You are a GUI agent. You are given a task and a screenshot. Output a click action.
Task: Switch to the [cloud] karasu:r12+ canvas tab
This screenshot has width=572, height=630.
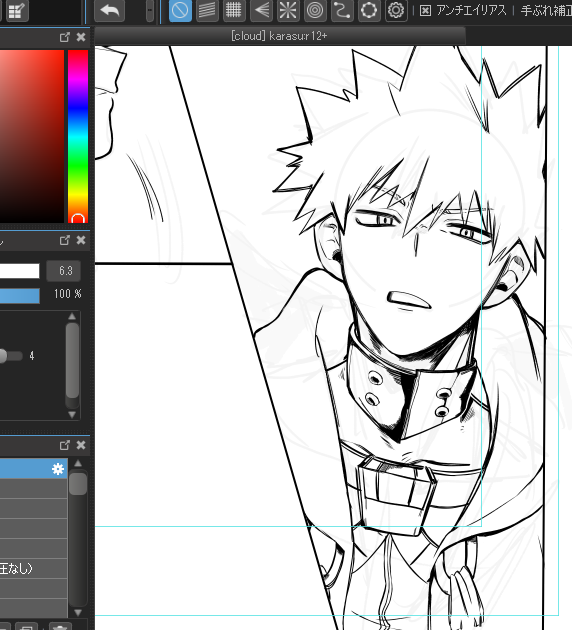[x=280, y=36]
